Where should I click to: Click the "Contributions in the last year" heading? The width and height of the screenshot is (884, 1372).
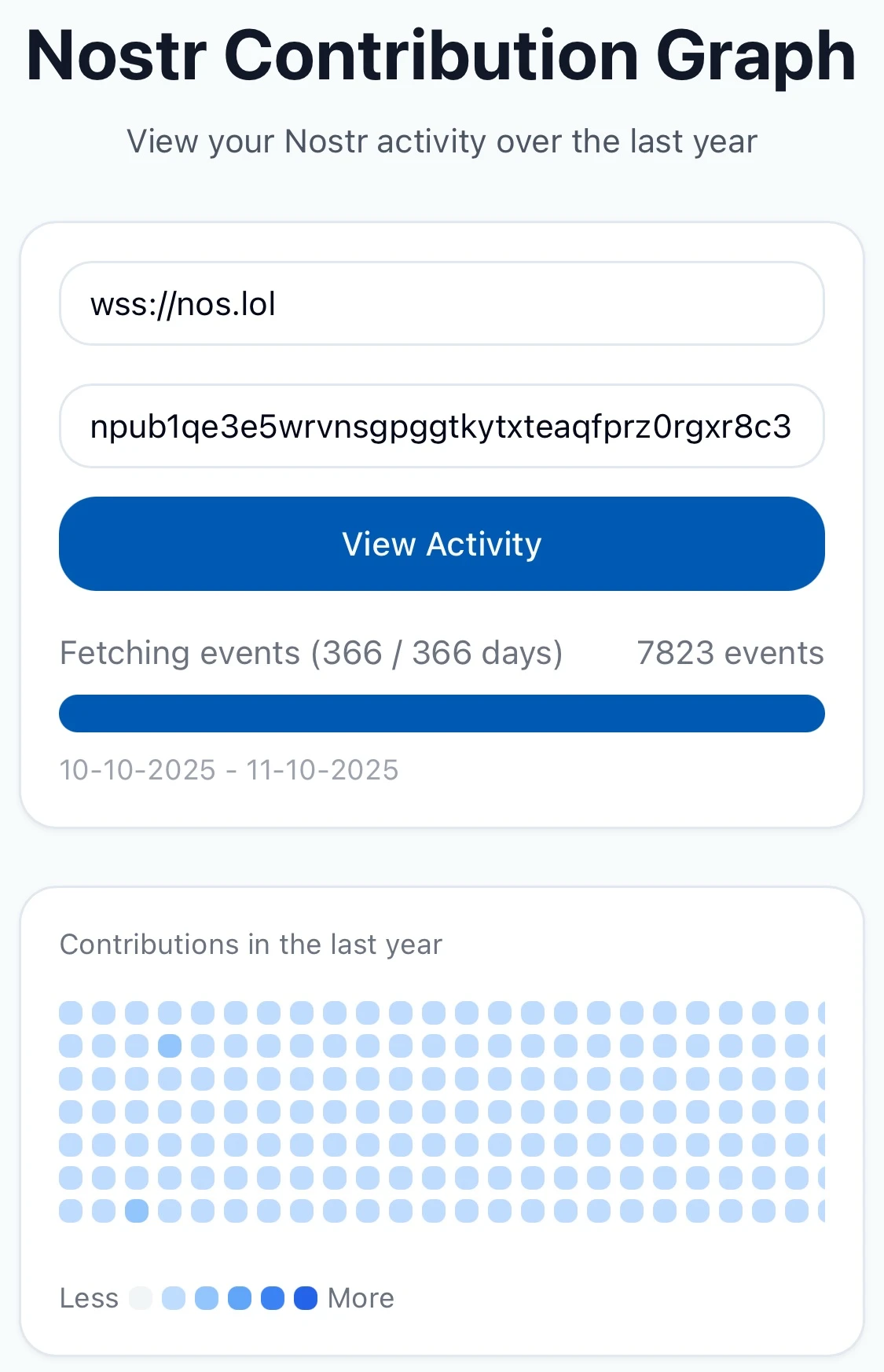coord(251,945)
